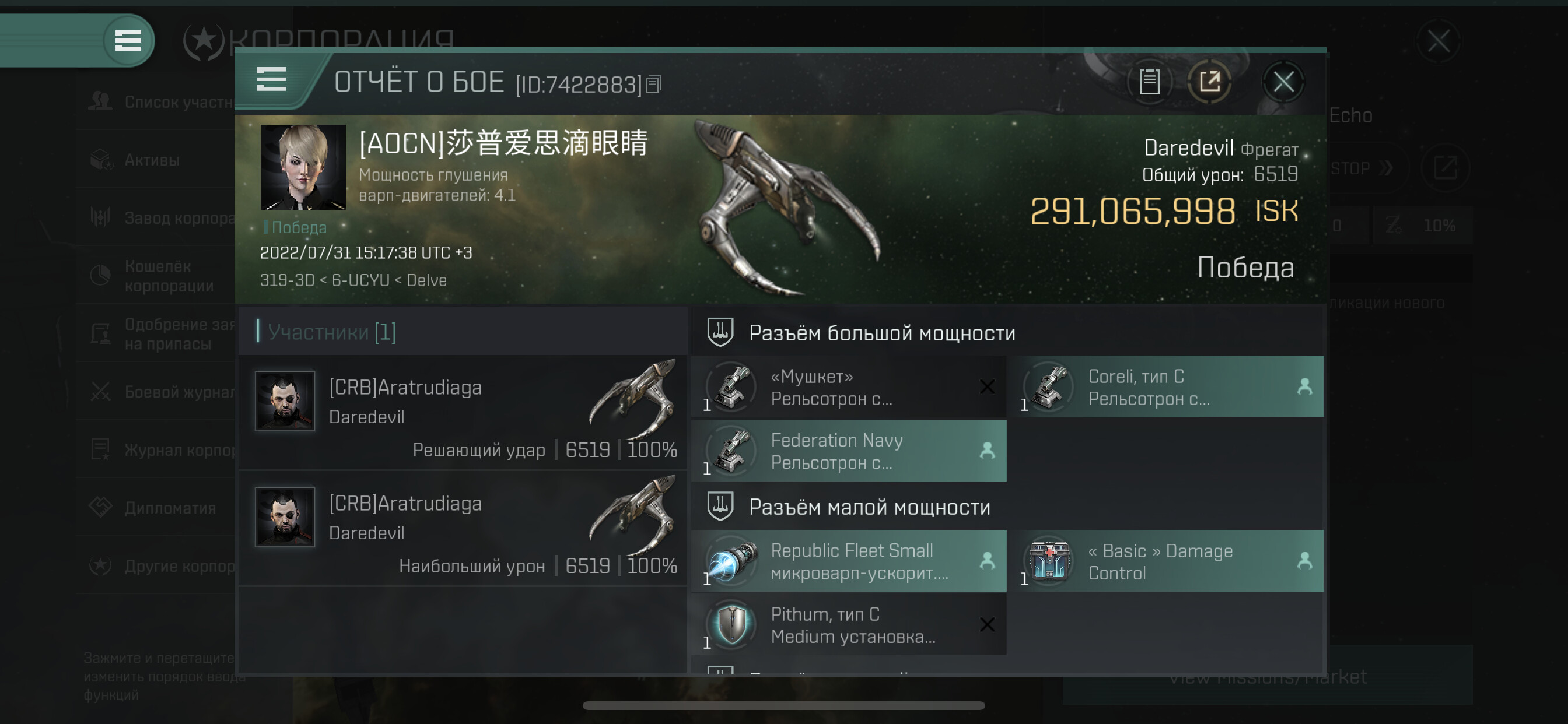This screenshot has height=724, width=1568.
Task: Share the battle report externally
Action: tap(1209, 82)
